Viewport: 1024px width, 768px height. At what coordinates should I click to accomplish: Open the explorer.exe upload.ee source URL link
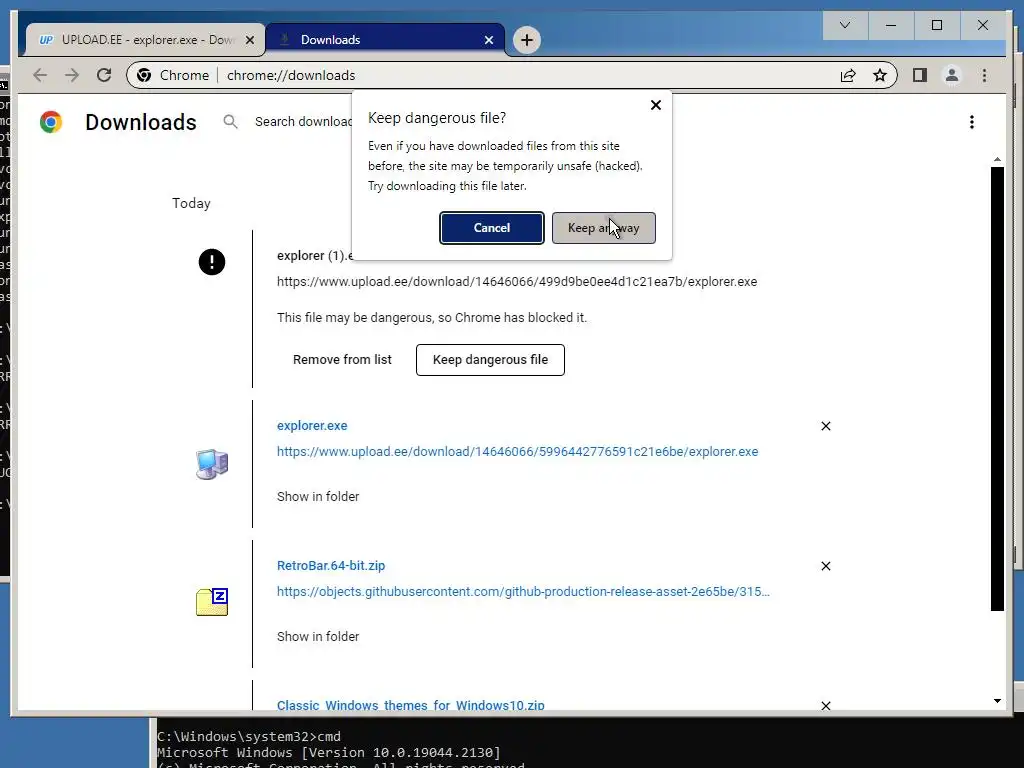click(517, 452)
